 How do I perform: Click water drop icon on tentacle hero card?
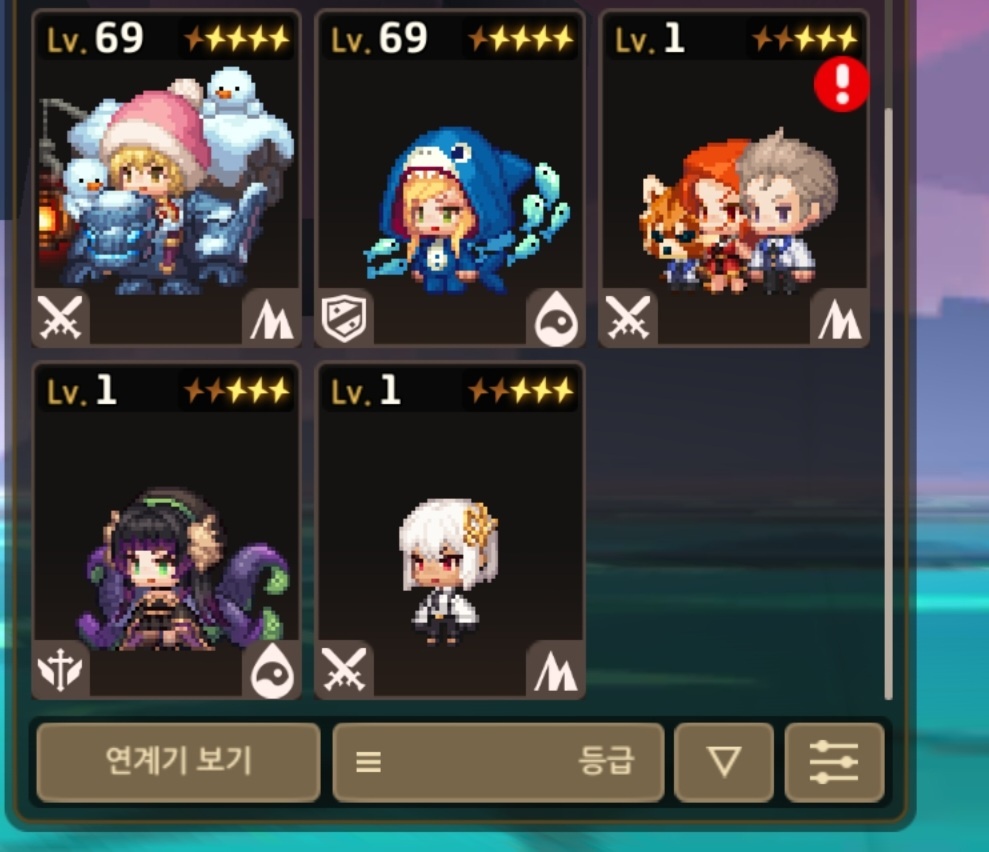click(272, 670)
